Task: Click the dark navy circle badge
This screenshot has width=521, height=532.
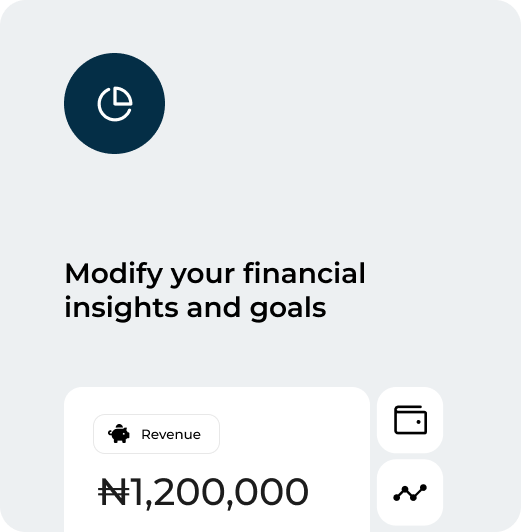Action: click(115, 103)
